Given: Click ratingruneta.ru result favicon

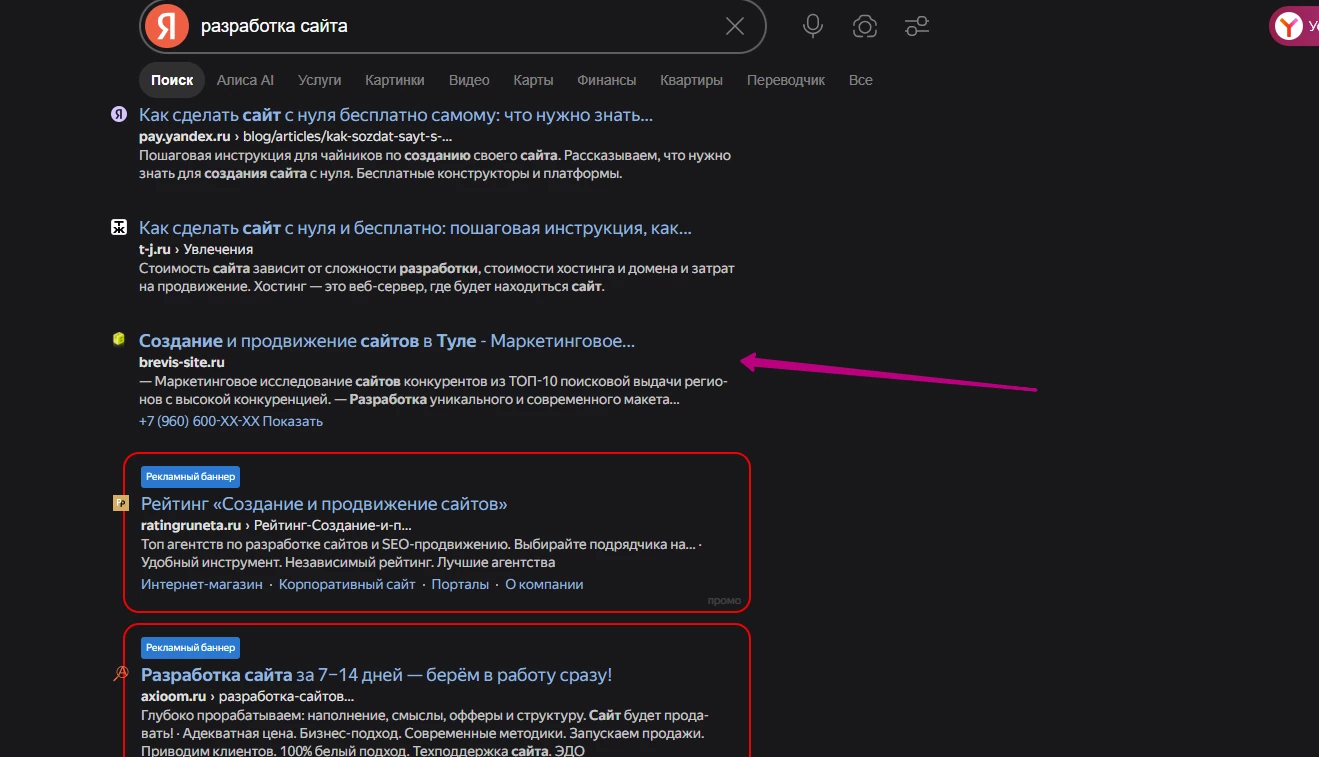Looking at the screenshot, I should 120,503.
